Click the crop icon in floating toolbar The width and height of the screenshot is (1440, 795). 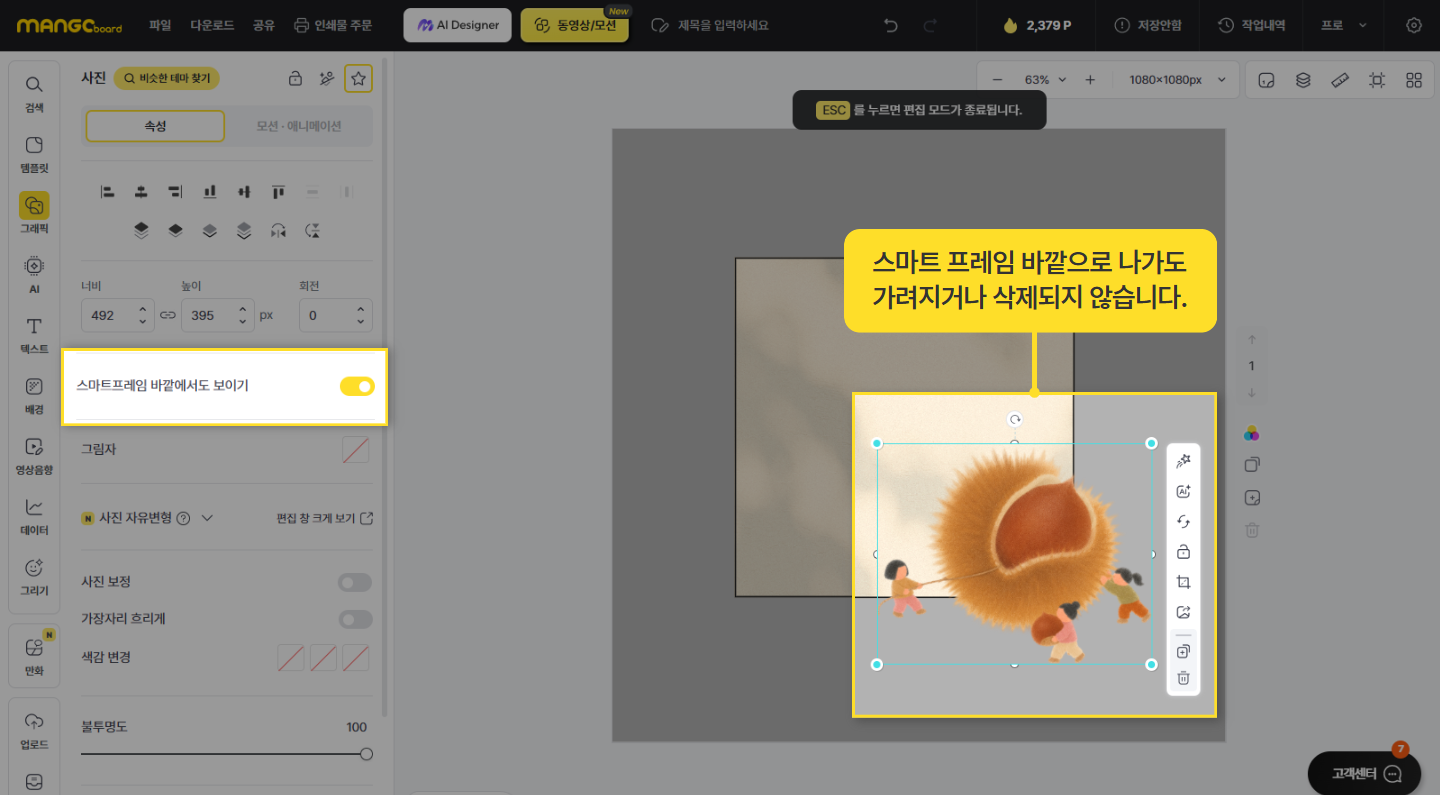1183,582
